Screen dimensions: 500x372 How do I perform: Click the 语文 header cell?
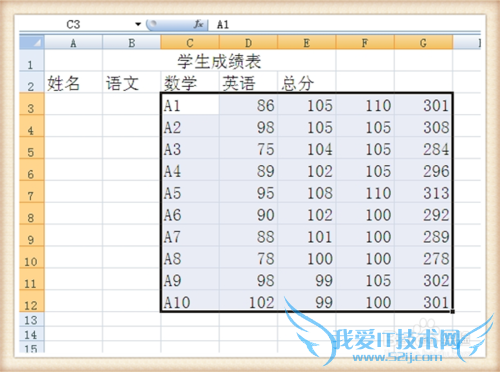pos(132,82)
